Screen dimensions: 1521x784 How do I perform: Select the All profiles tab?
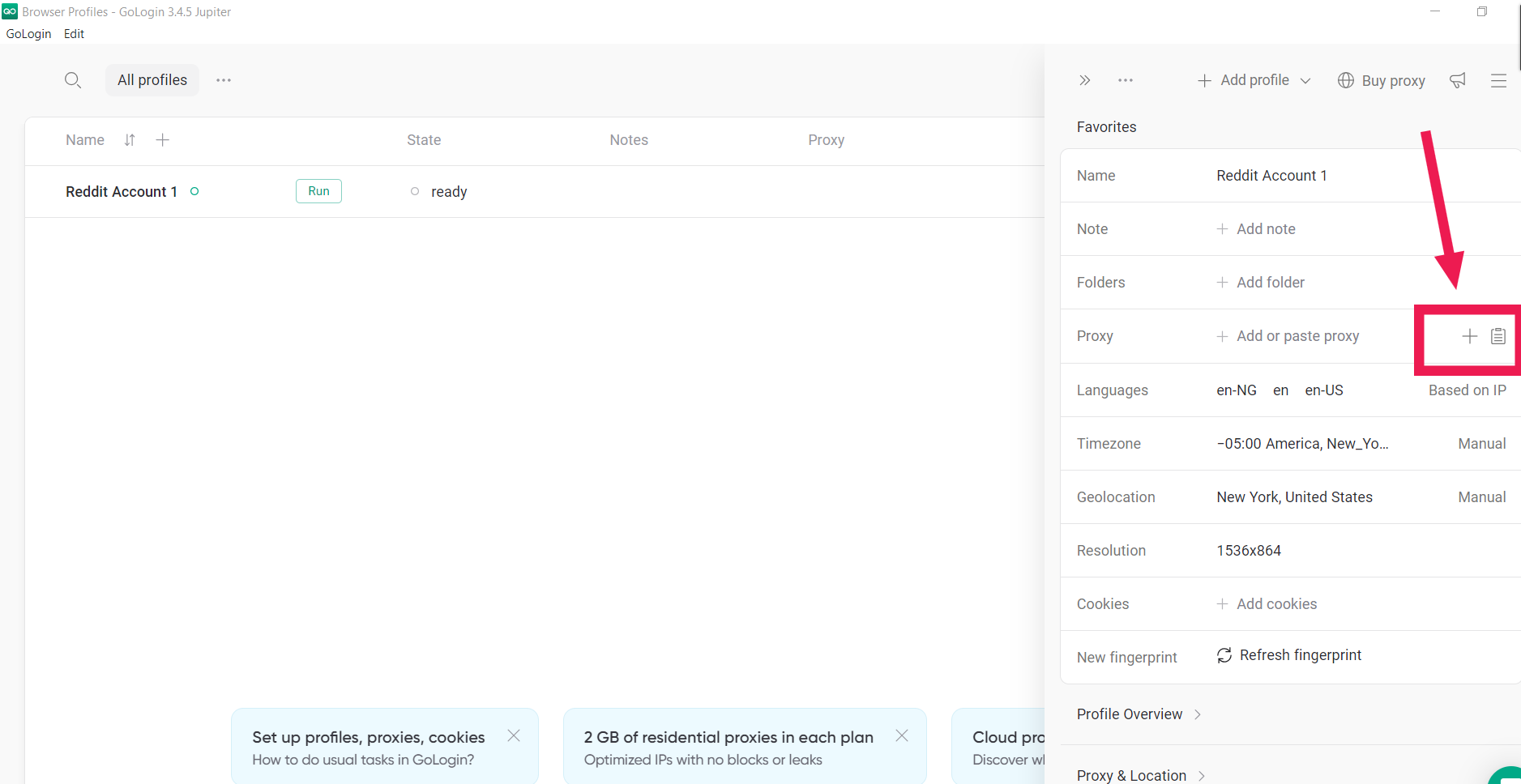(152, 80)
